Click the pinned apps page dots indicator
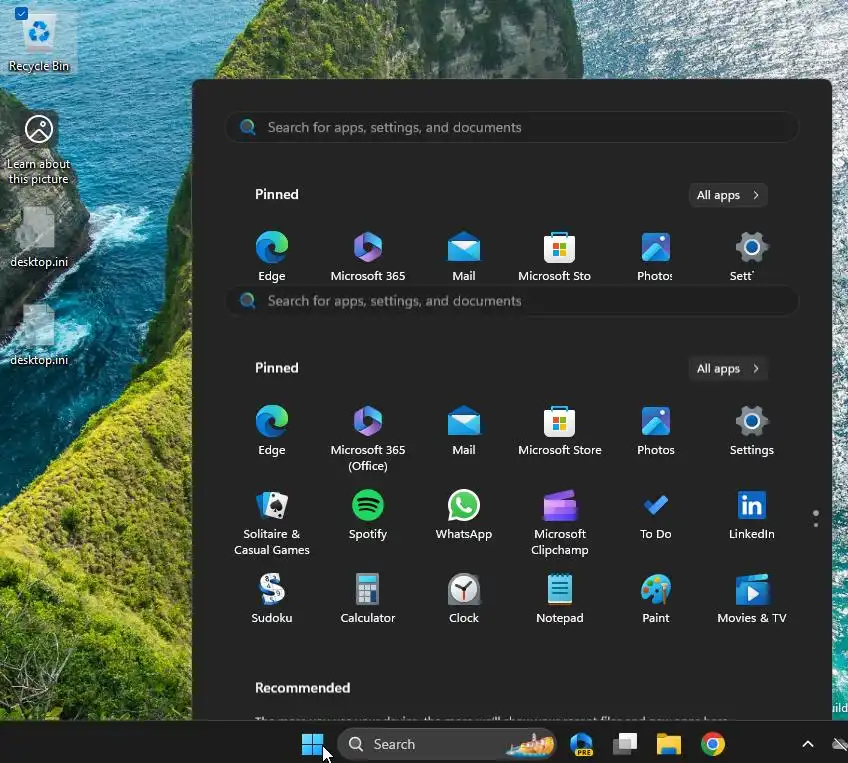 816,518
